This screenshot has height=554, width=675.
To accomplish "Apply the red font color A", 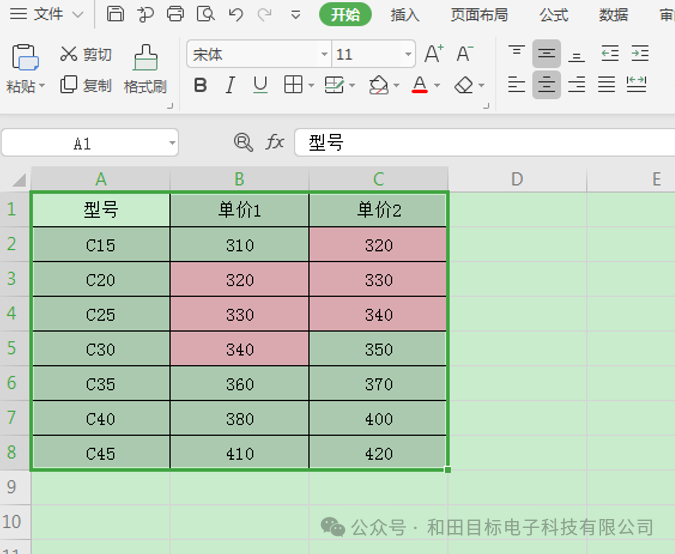I will click(x=420, y=85).
